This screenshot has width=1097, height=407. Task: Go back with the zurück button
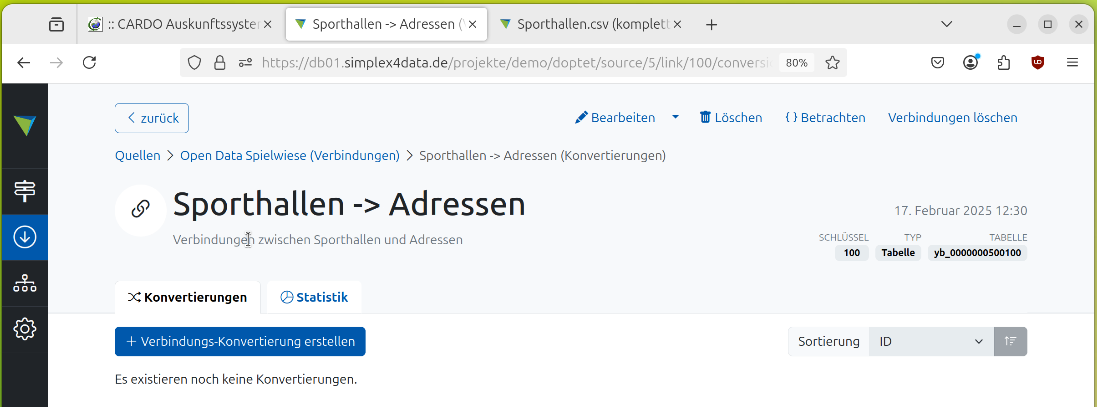pos(152,118)
